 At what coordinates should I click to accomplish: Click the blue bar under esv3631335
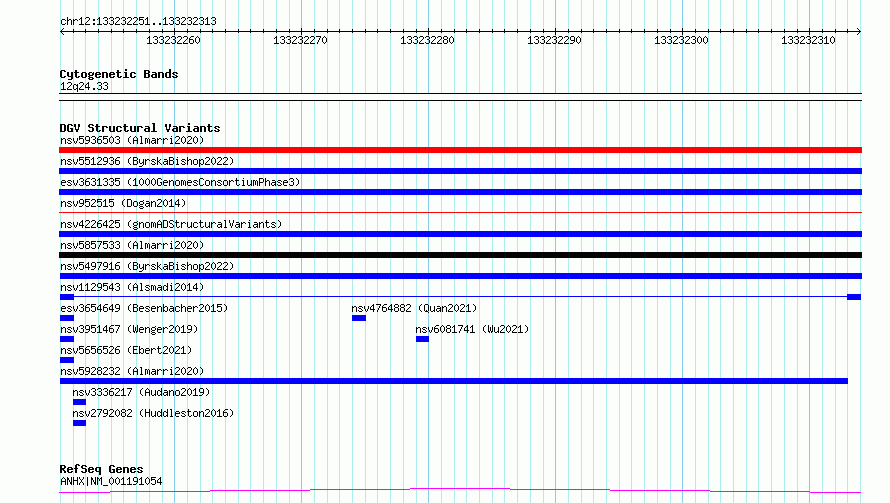point(460,192)
